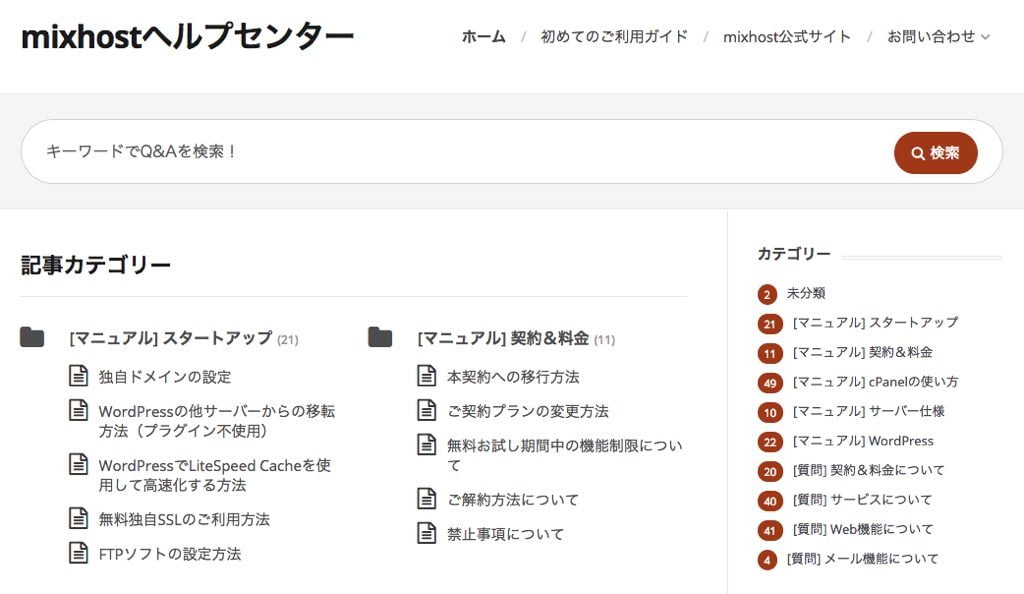Open article 禁止事項について
This screenshot has height=594, width=1024.
(505, 534)
